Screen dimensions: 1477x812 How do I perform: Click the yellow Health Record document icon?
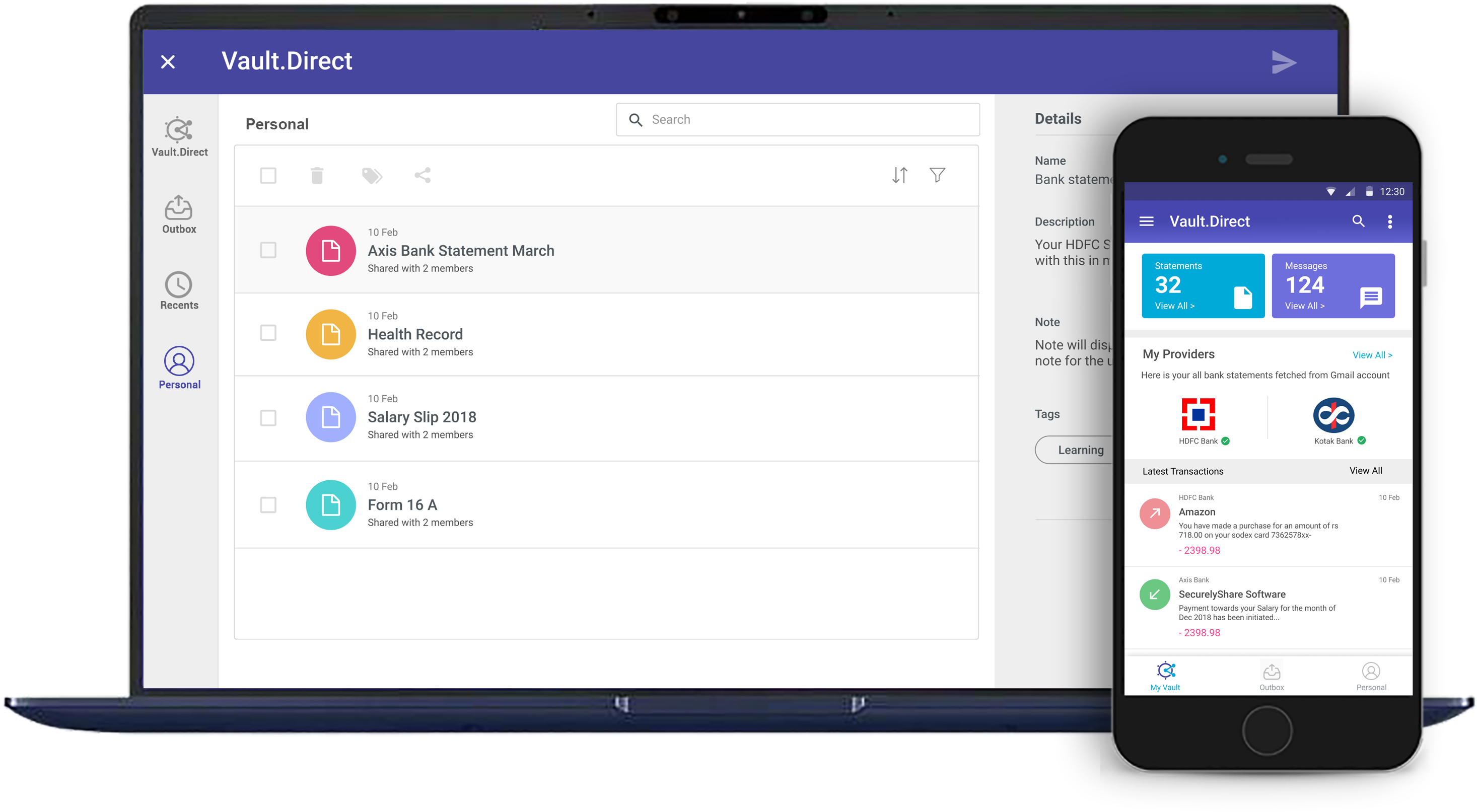pyautogui.click(x=331, y=334)
